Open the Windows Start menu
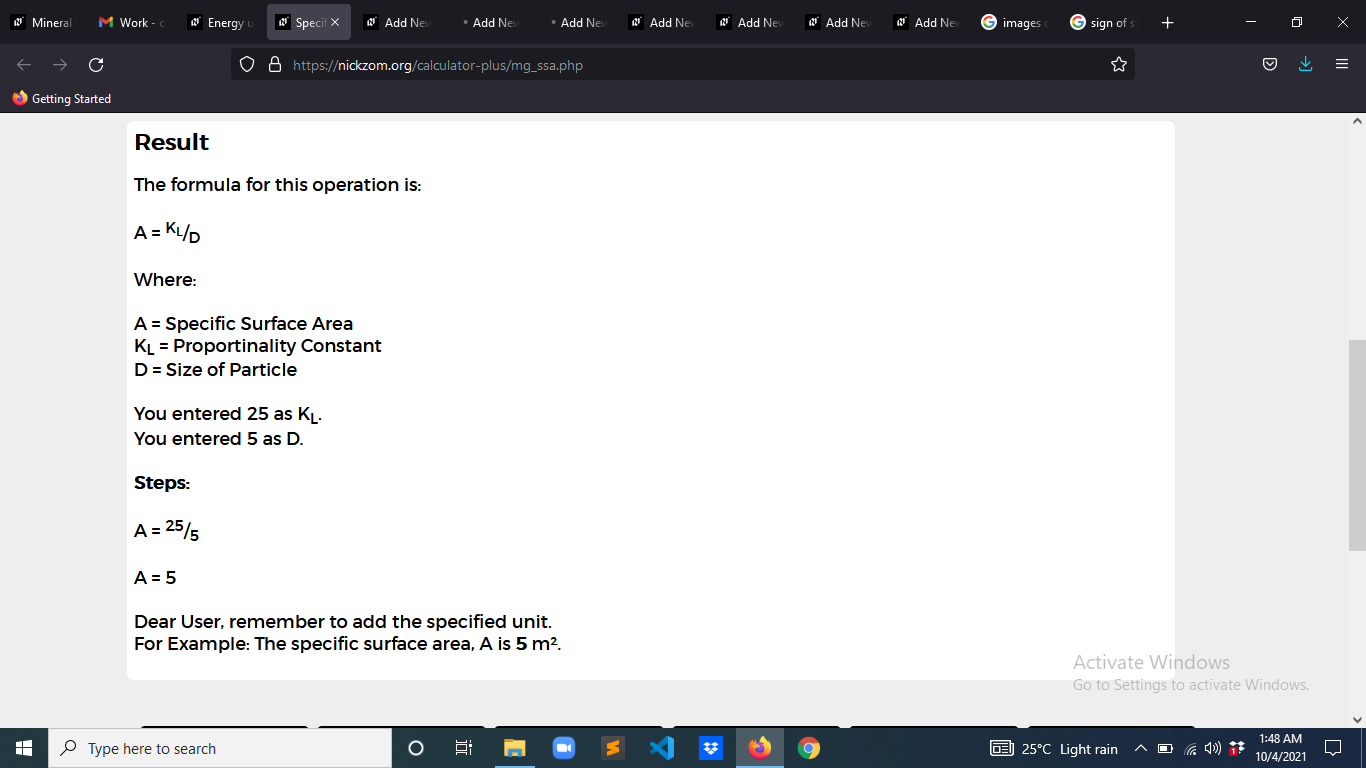 [24, 748]
